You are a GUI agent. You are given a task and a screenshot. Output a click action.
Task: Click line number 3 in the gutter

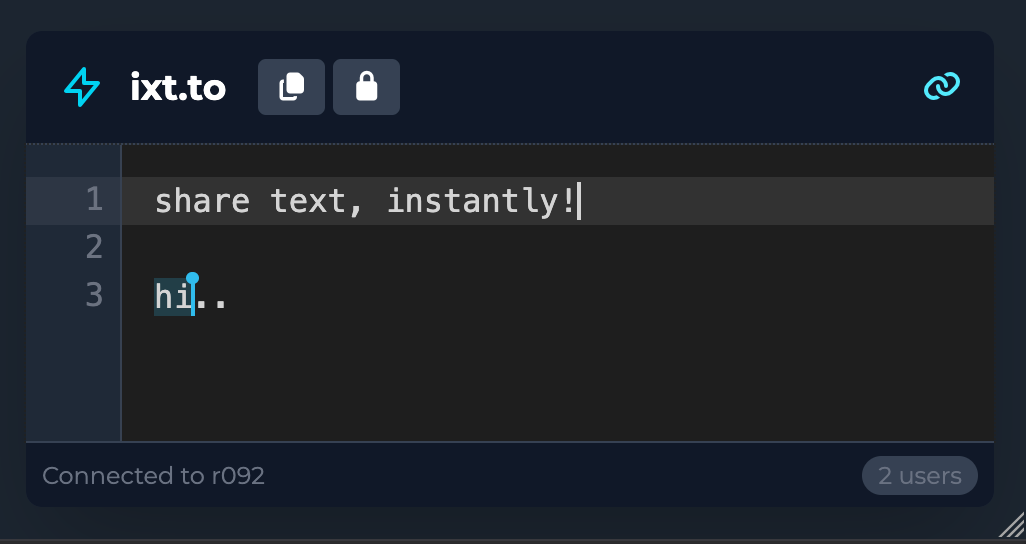click(94, 295)
